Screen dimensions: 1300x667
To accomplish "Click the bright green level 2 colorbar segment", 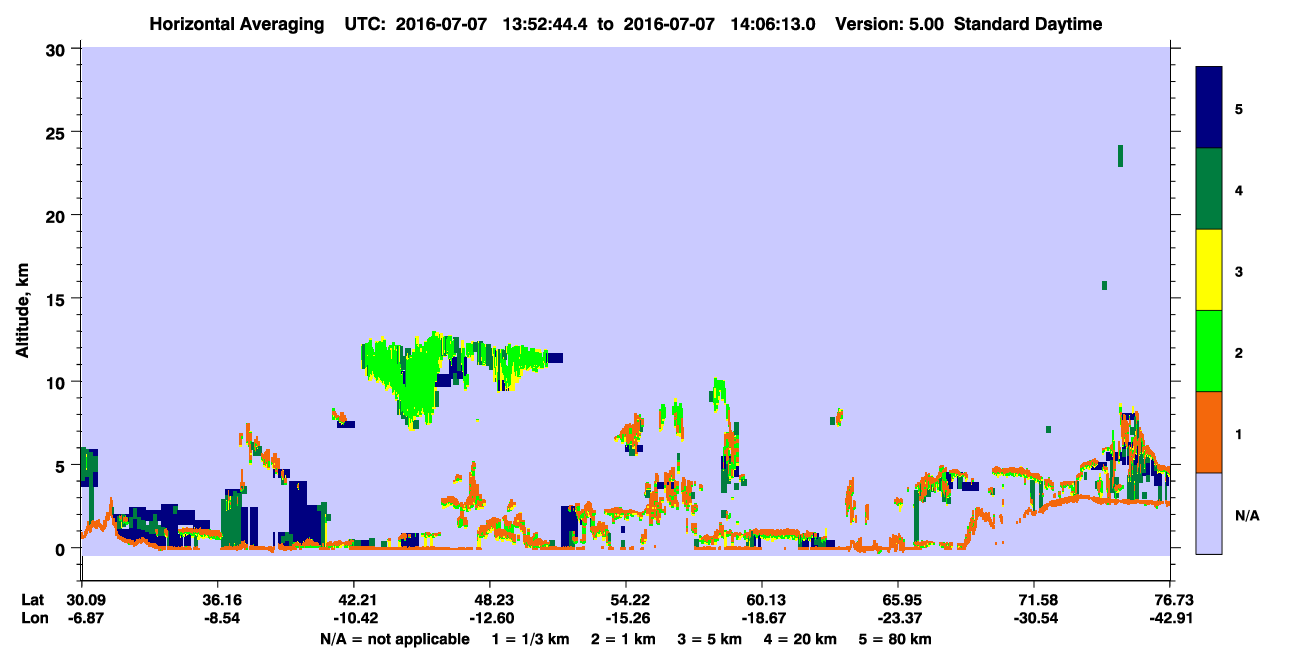I will point(1208,351).
